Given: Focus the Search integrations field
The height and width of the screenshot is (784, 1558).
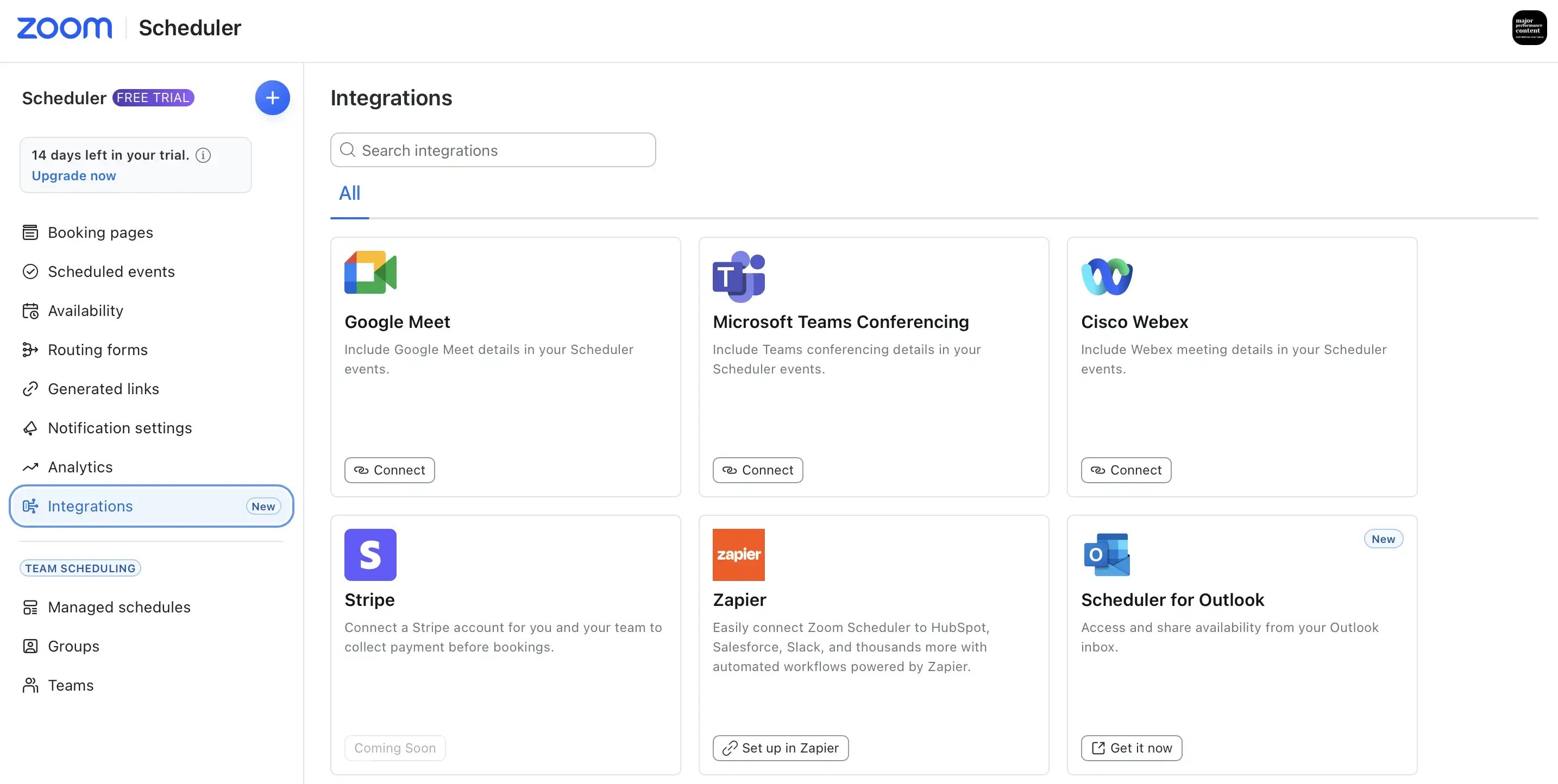Looking at the screenshot, I should click(x=493, y=150).
